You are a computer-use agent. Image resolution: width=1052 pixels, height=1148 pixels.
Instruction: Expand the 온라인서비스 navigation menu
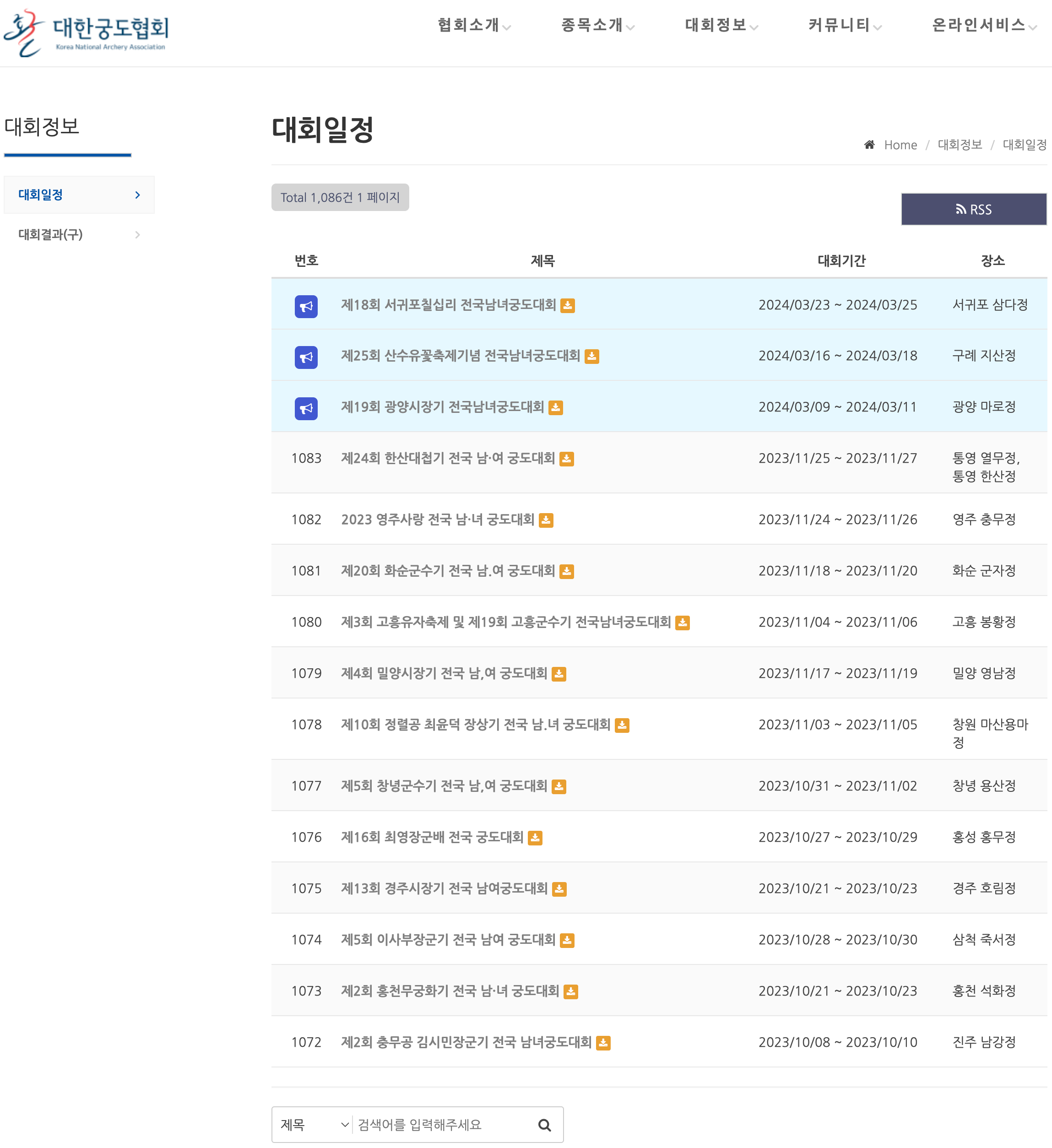point(983,25)
